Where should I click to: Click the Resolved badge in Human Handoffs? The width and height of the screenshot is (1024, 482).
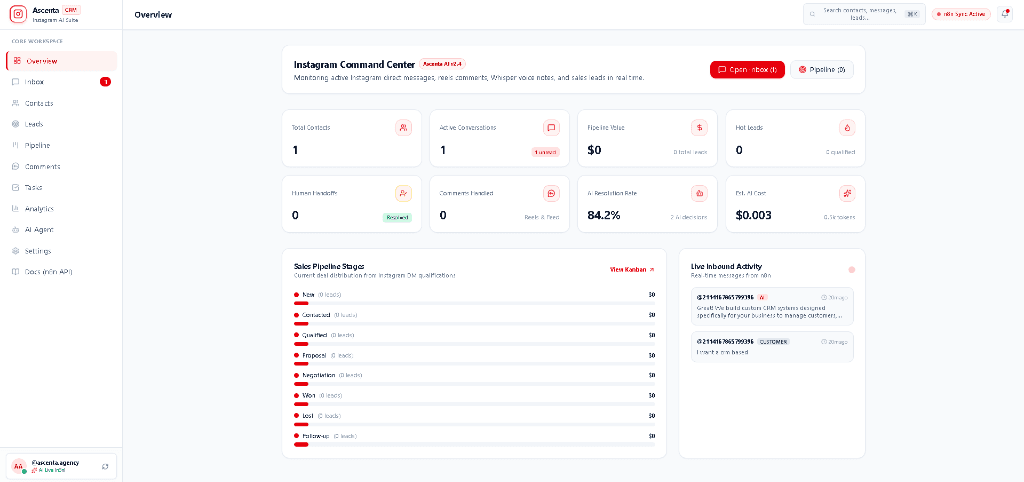[x=397, y=217]
